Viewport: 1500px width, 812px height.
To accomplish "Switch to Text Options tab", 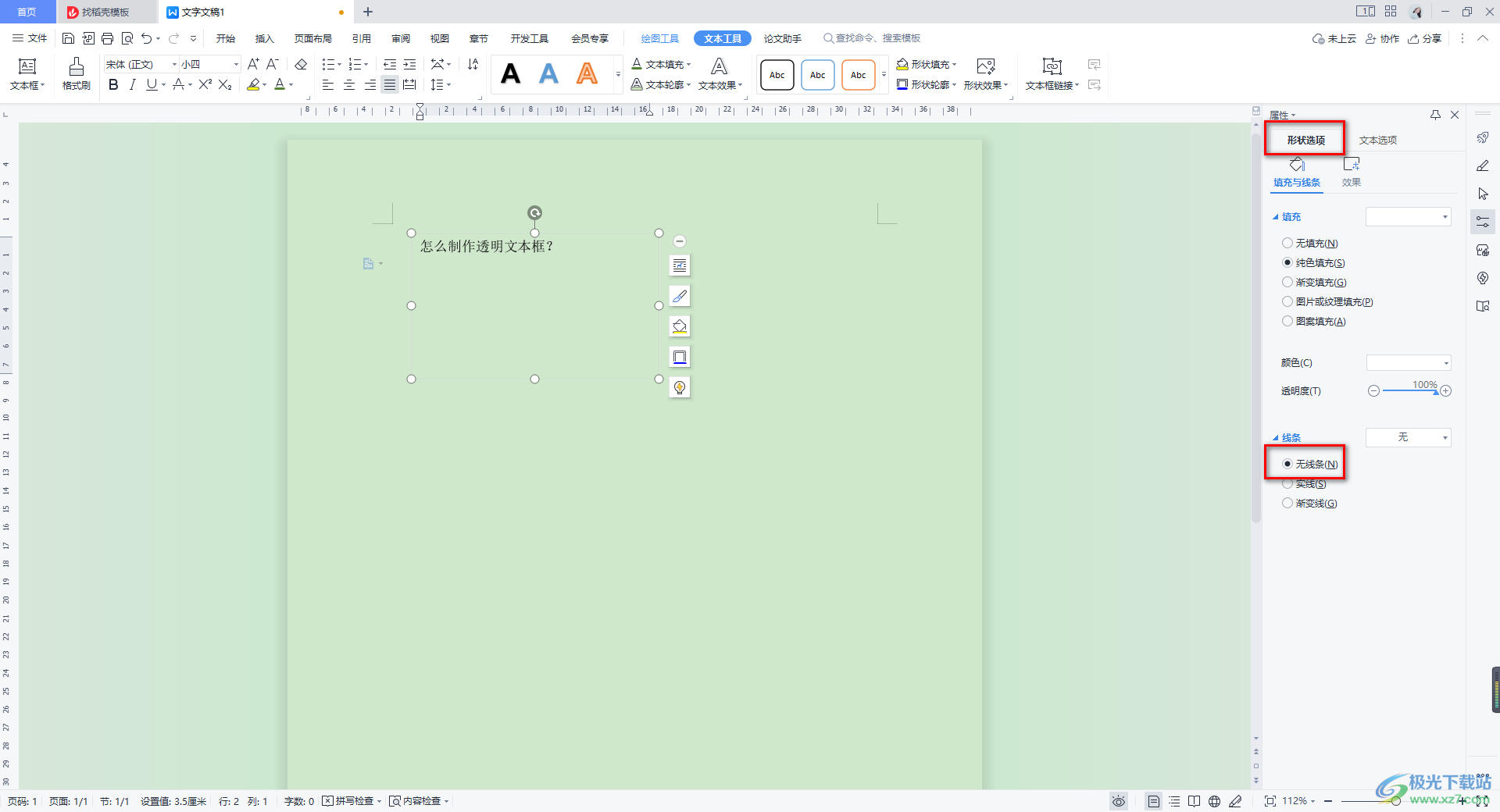I will coord(1378,141).
